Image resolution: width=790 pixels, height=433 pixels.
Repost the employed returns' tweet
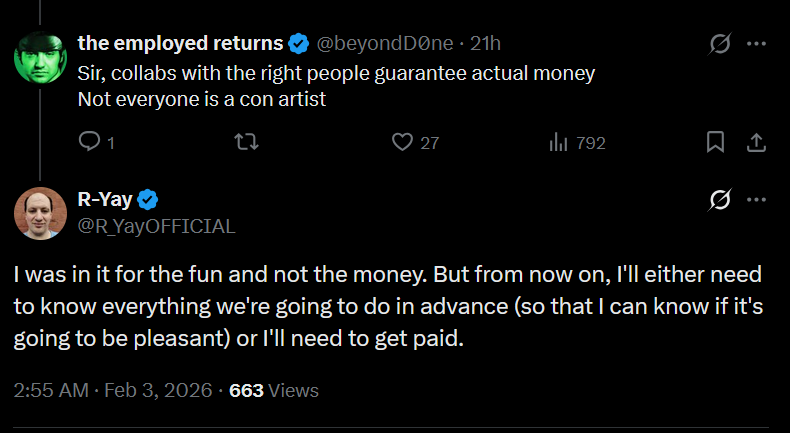(246, 143)
